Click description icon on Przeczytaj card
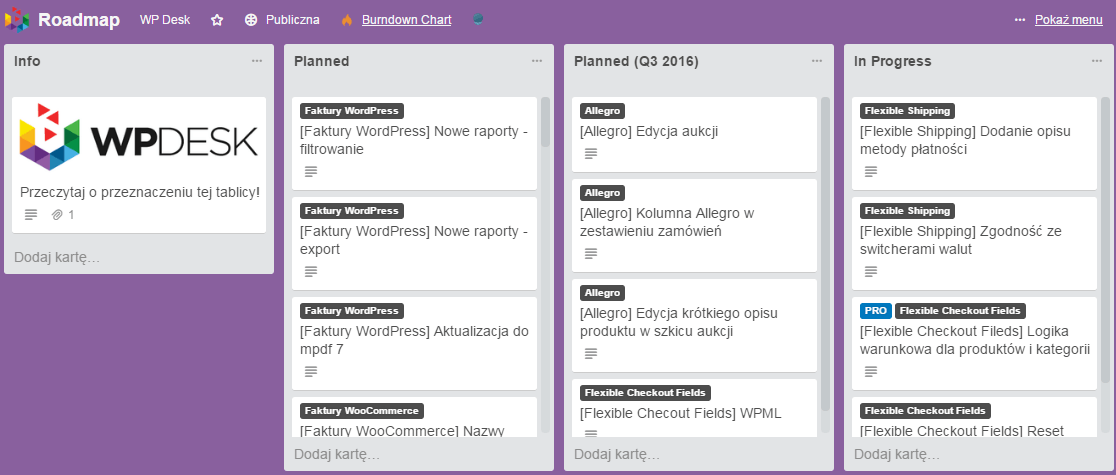Viewport: 1116px width, 475px height. 31,214
